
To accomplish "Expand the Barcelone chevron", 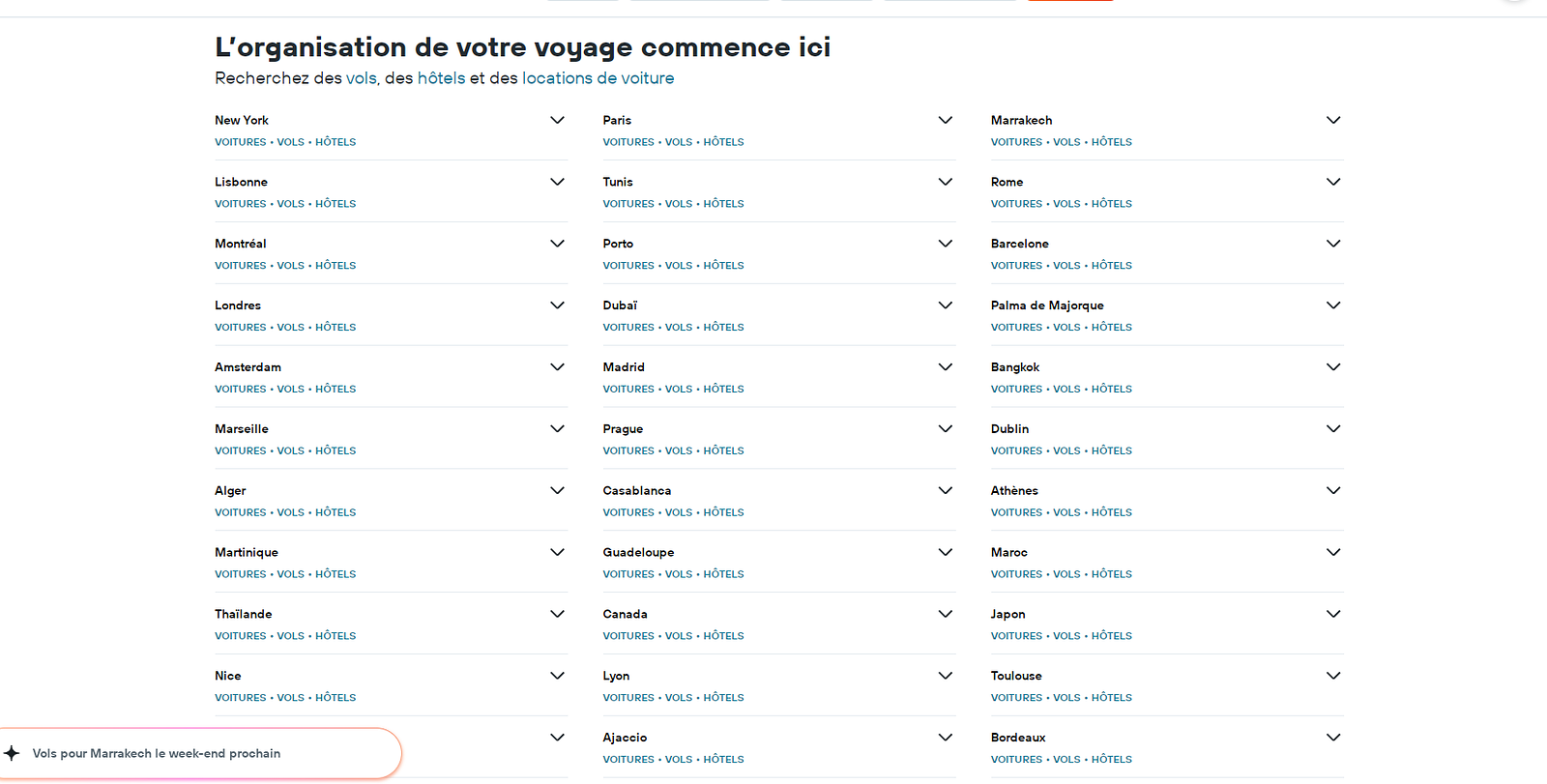I will [1333, 244].
